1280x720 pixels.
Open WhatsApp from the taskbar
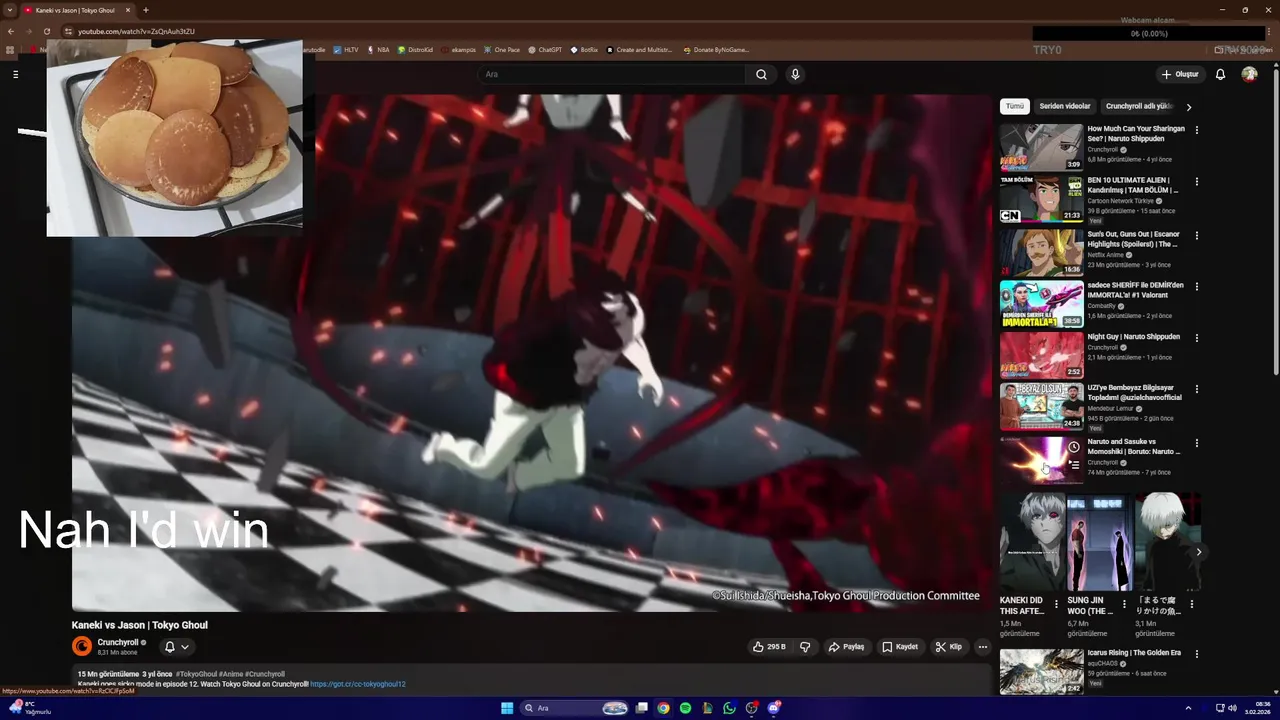[729, 708]
